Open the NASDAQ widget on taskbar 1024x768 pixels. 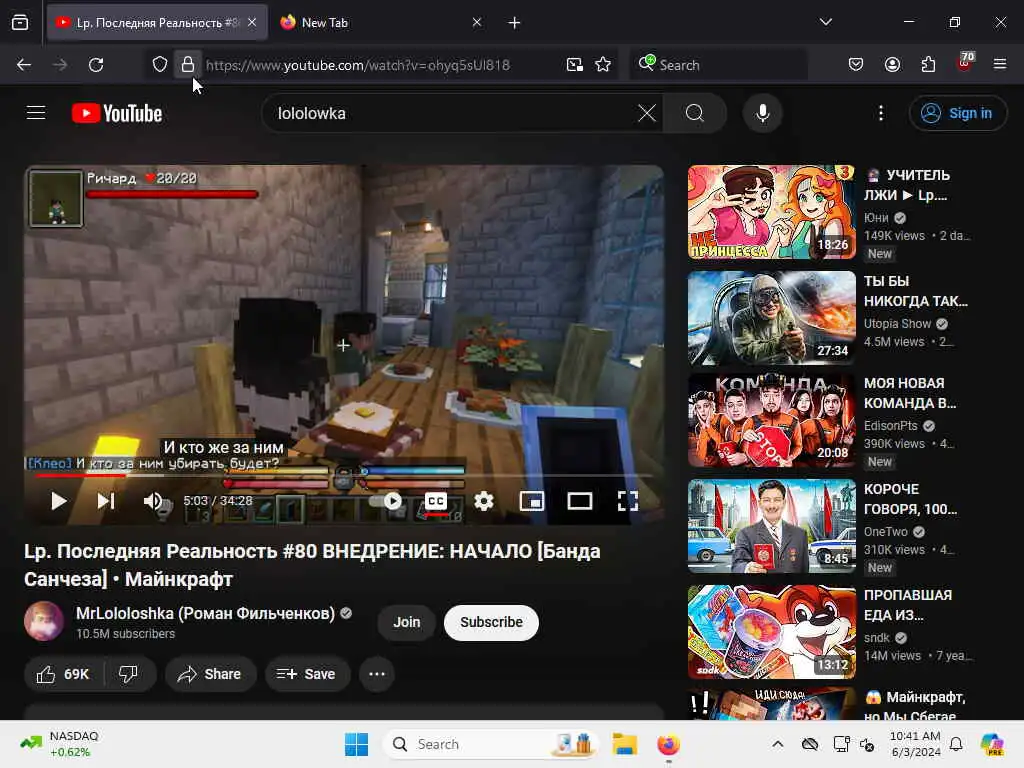(x=59, y=744)
